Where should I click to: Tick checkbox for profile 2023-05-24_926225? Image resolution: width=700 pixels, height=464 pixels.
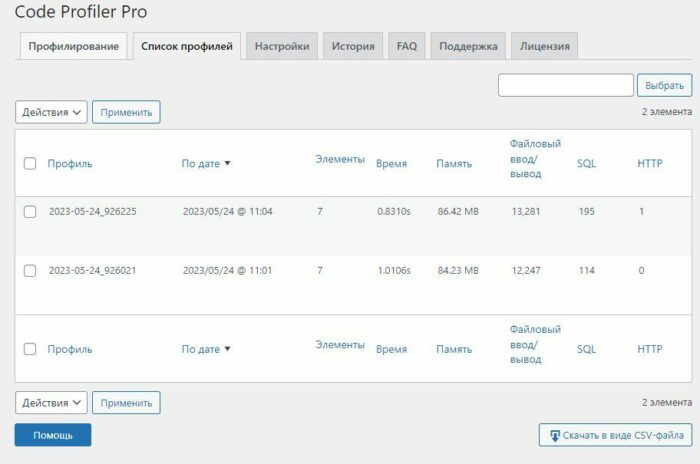coord(30,211)
